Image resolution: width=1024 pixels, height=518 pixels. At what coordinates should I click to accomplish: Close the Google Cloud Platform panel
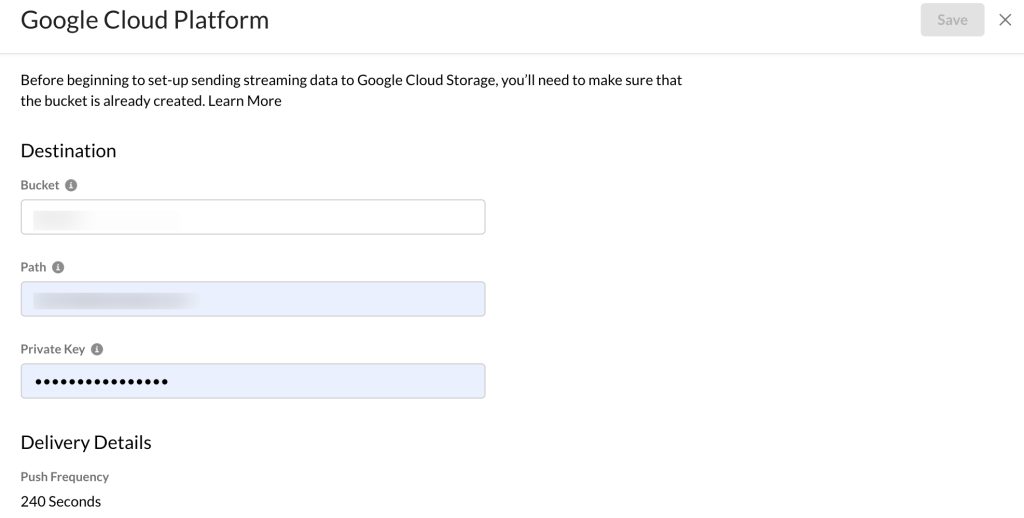click(x=1005, y=20)
